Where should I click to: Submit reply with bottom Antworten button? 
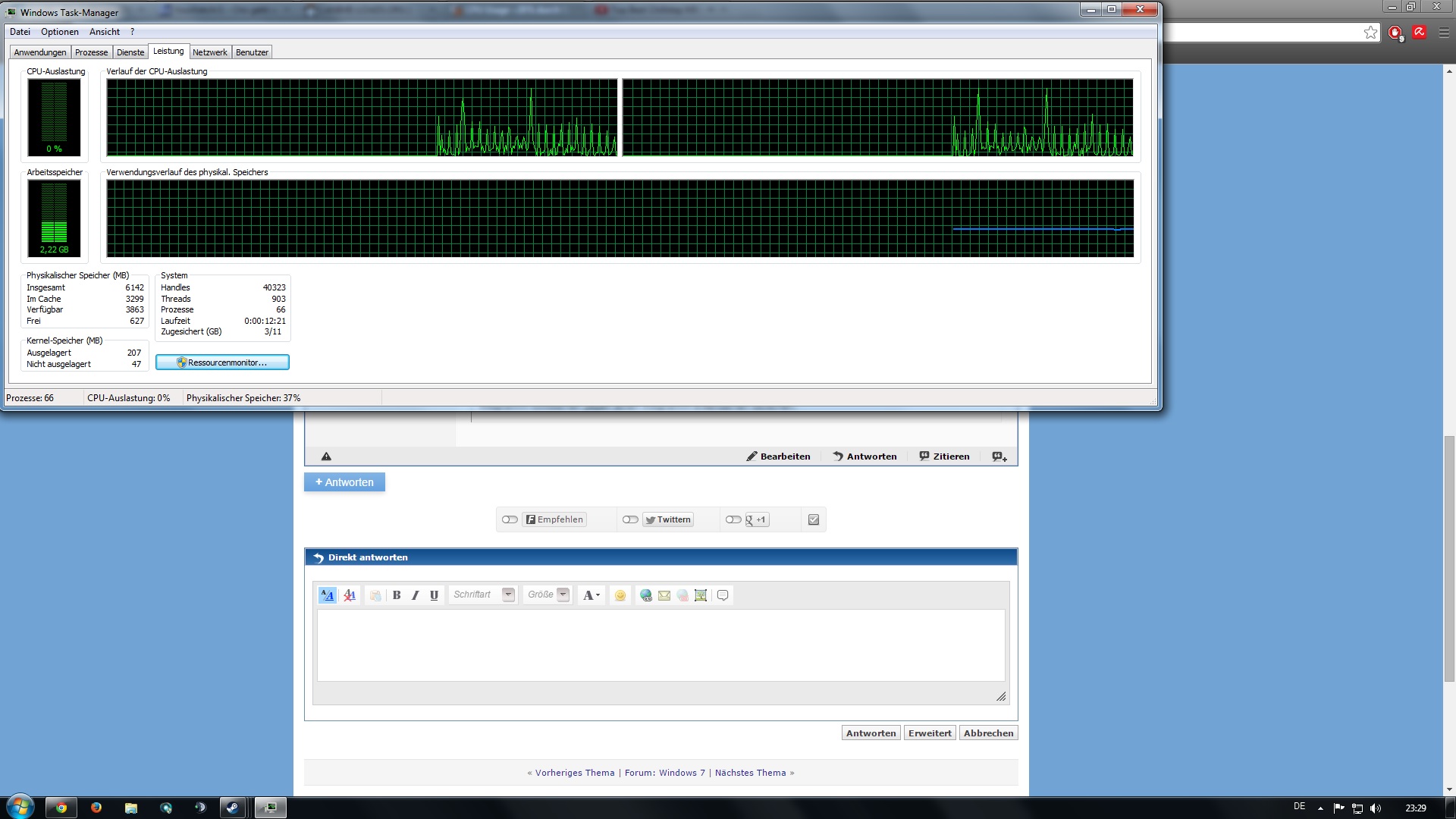tap(871, 733)
